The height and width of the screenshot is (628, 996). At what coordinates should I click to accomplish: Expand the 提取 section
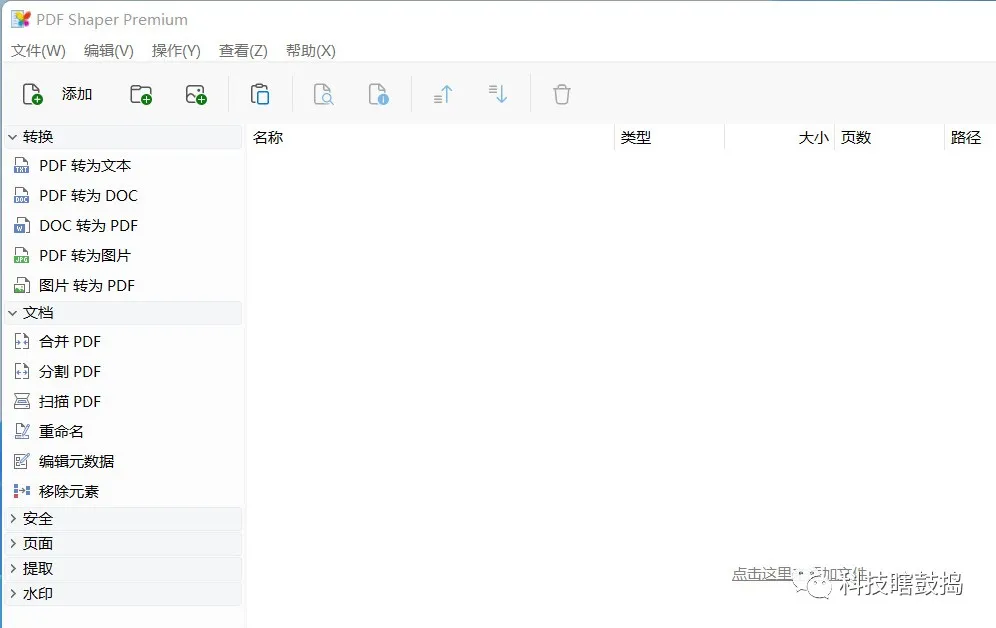13,568
